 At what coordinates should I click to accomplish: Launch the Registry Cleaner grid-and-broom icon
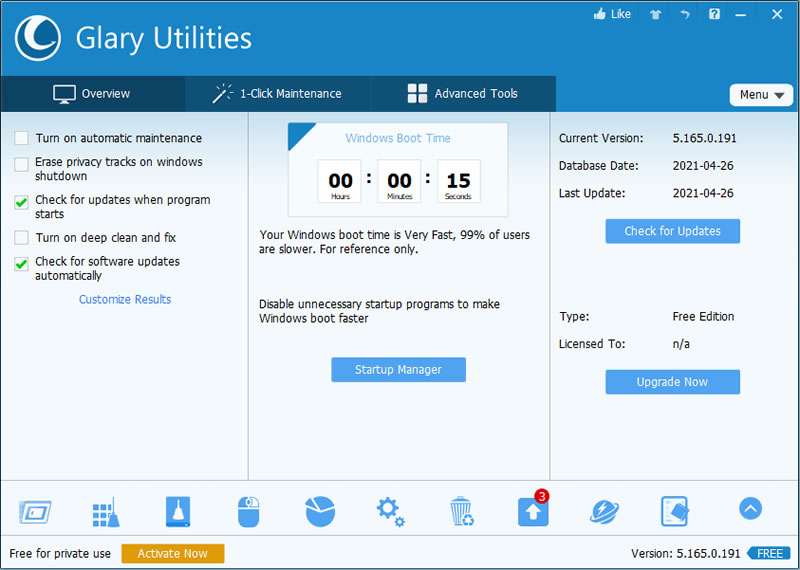(106, 512)
